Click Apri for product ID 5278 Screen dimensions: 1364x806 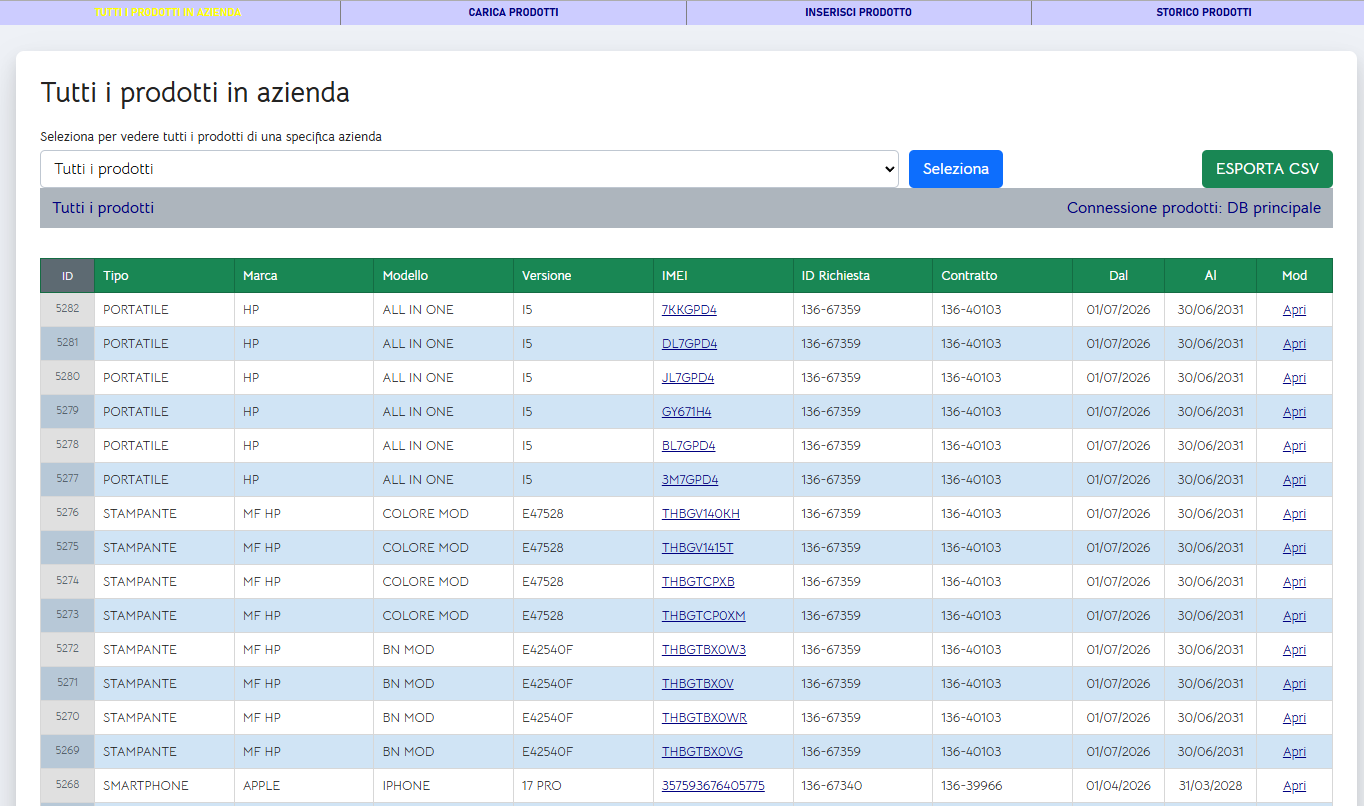pos(1294,446)
